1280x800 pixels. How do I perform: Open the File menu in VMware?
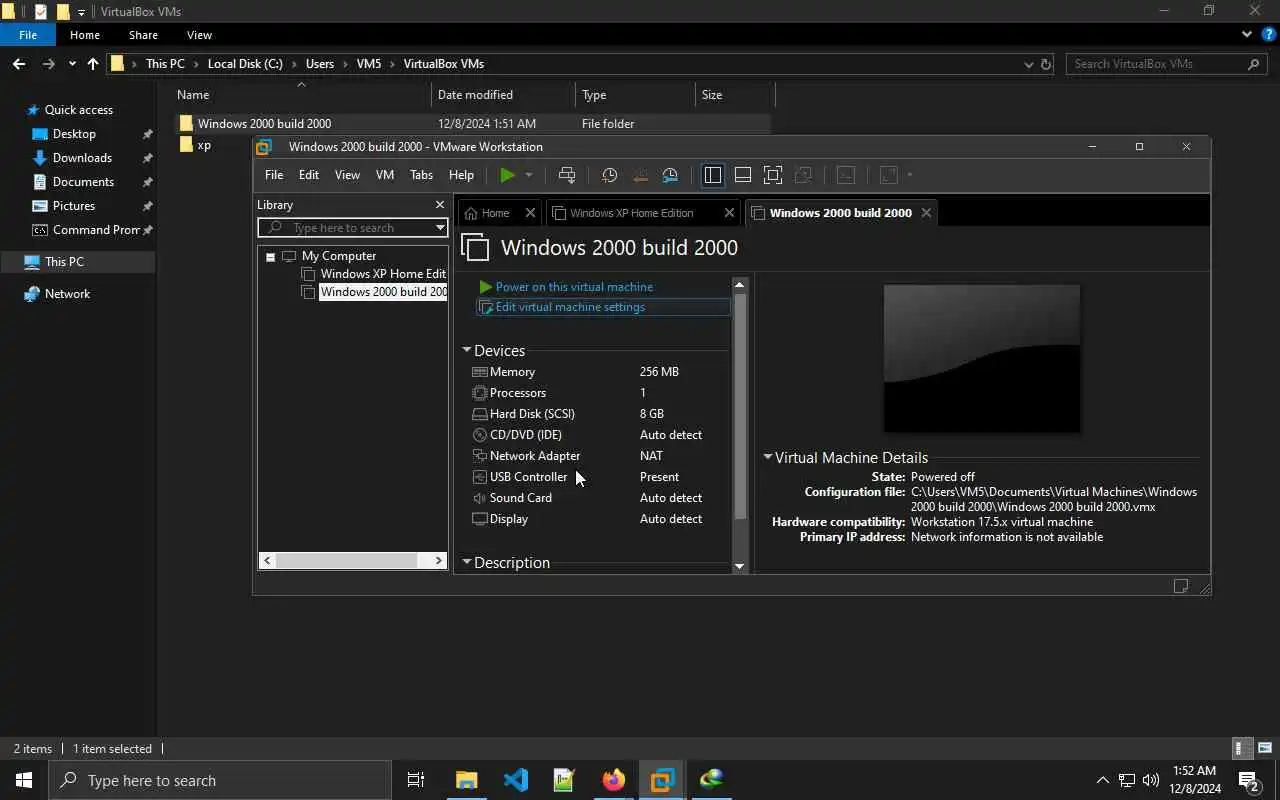[274, 175]
